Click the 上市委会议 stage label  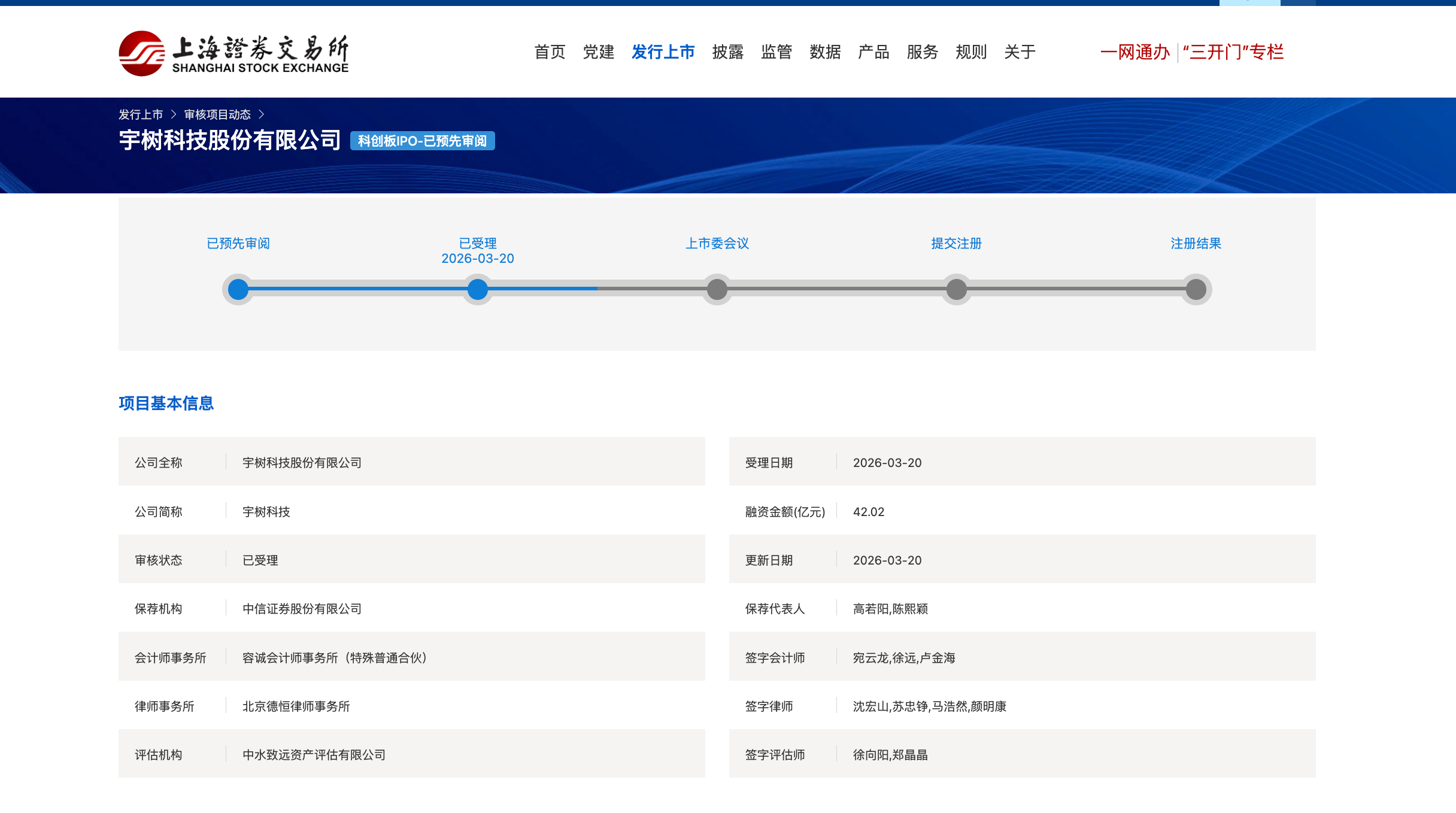click(x=717, y=243)
